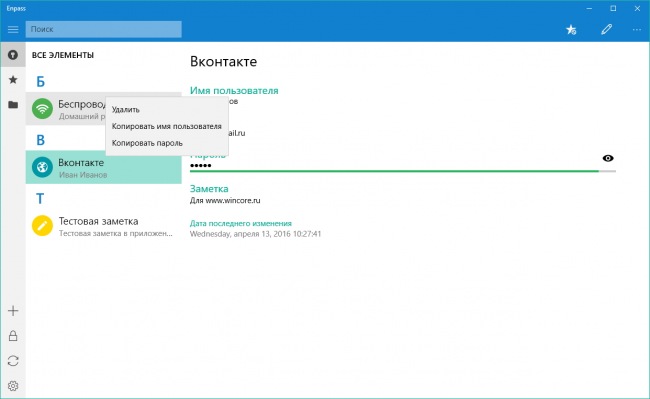Edit the item with pencil icon
The height and width of the screenshot is (399, 650).
coord(606,29)
